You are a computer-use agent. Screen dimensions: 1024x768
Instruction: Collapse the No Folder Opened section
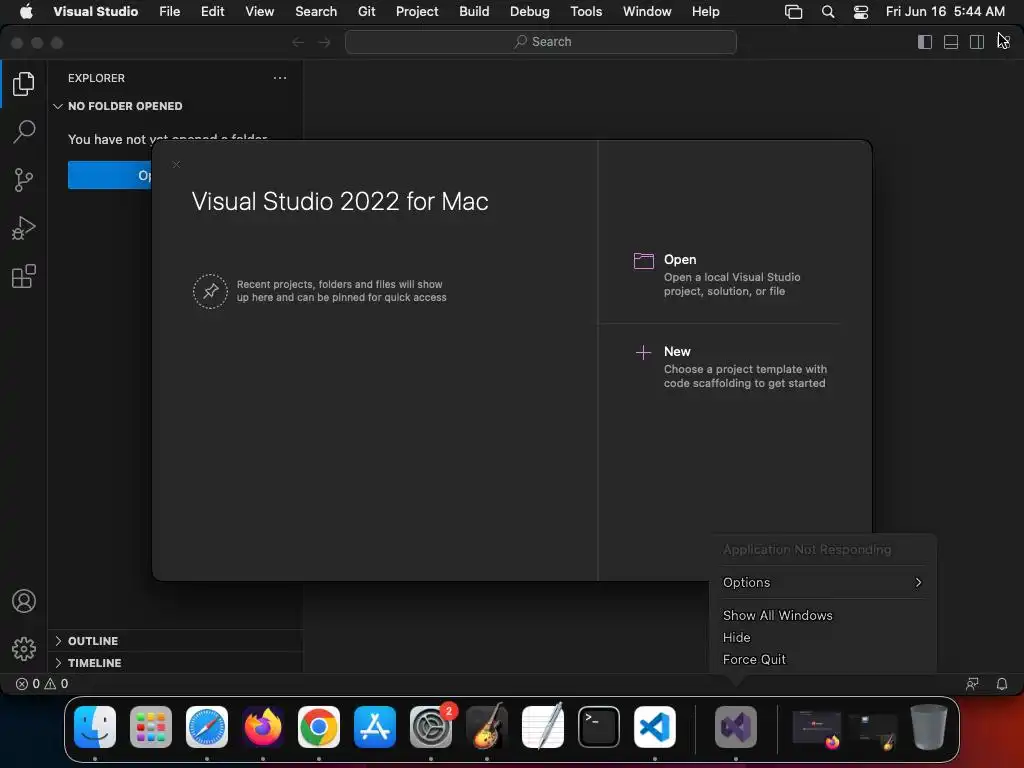[x=57, y=106]
